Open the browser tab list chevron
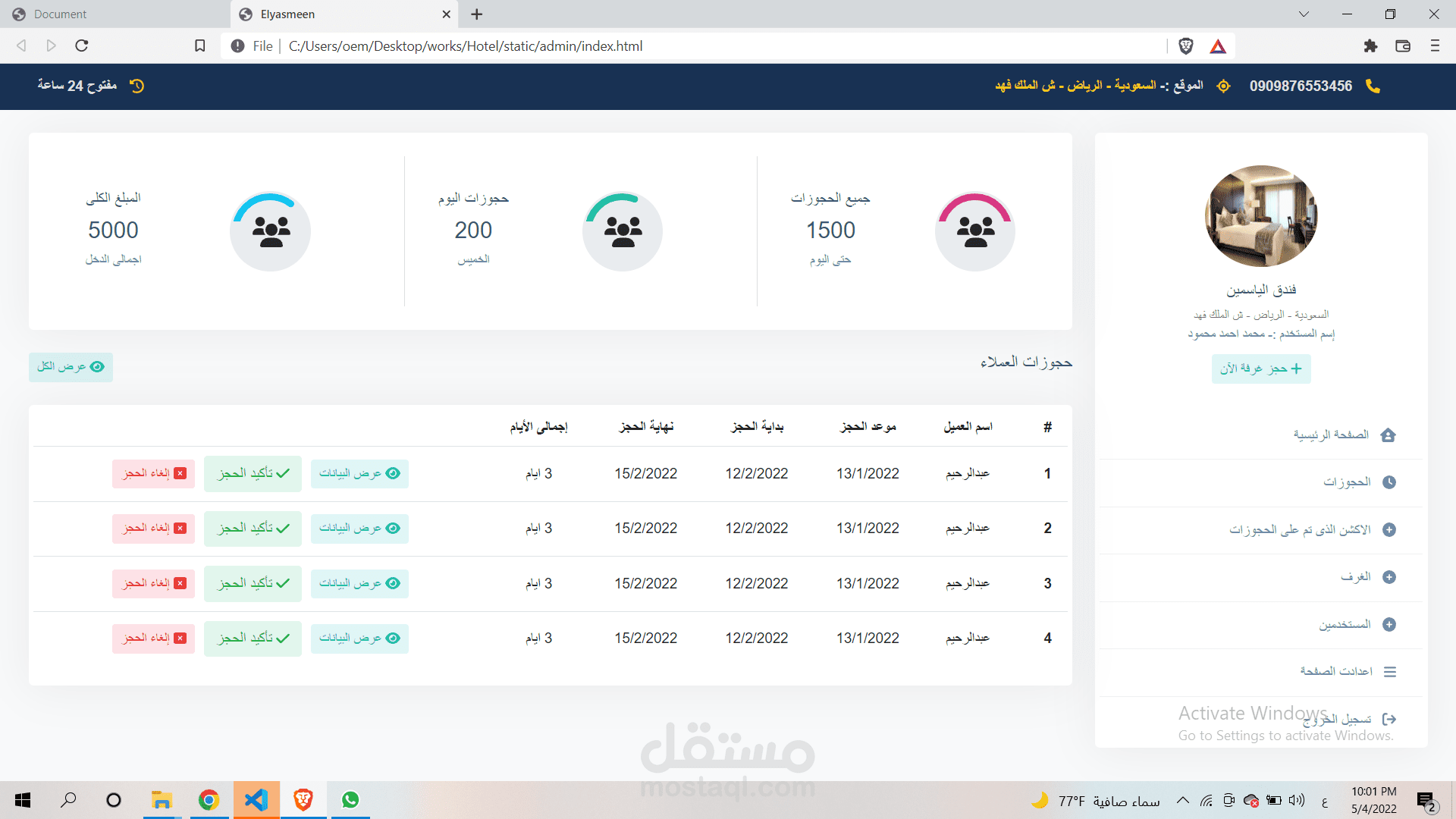This screenshot has width=1456, height=819. point(1304,14)
